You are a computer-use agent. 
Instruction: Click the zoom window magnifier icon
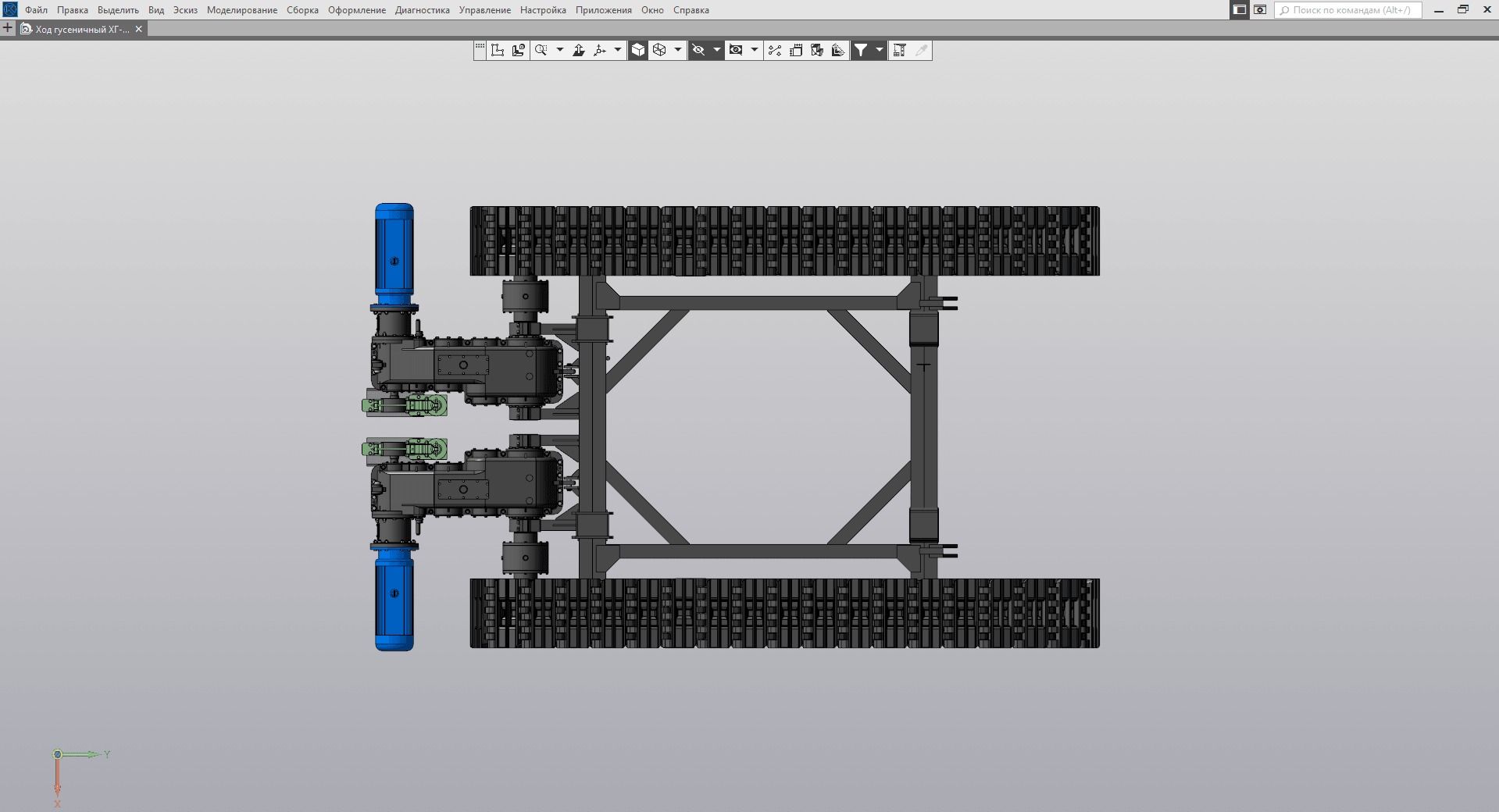[x=541, y=51]
